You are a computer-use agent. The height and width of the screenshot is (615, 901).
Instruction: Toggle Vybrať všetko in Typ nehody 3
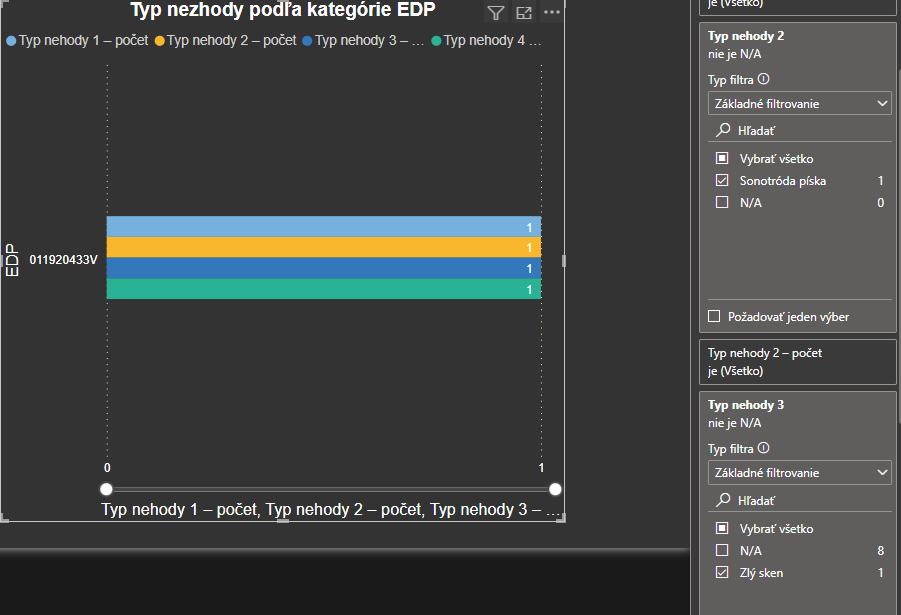click(x=722, y=528)
